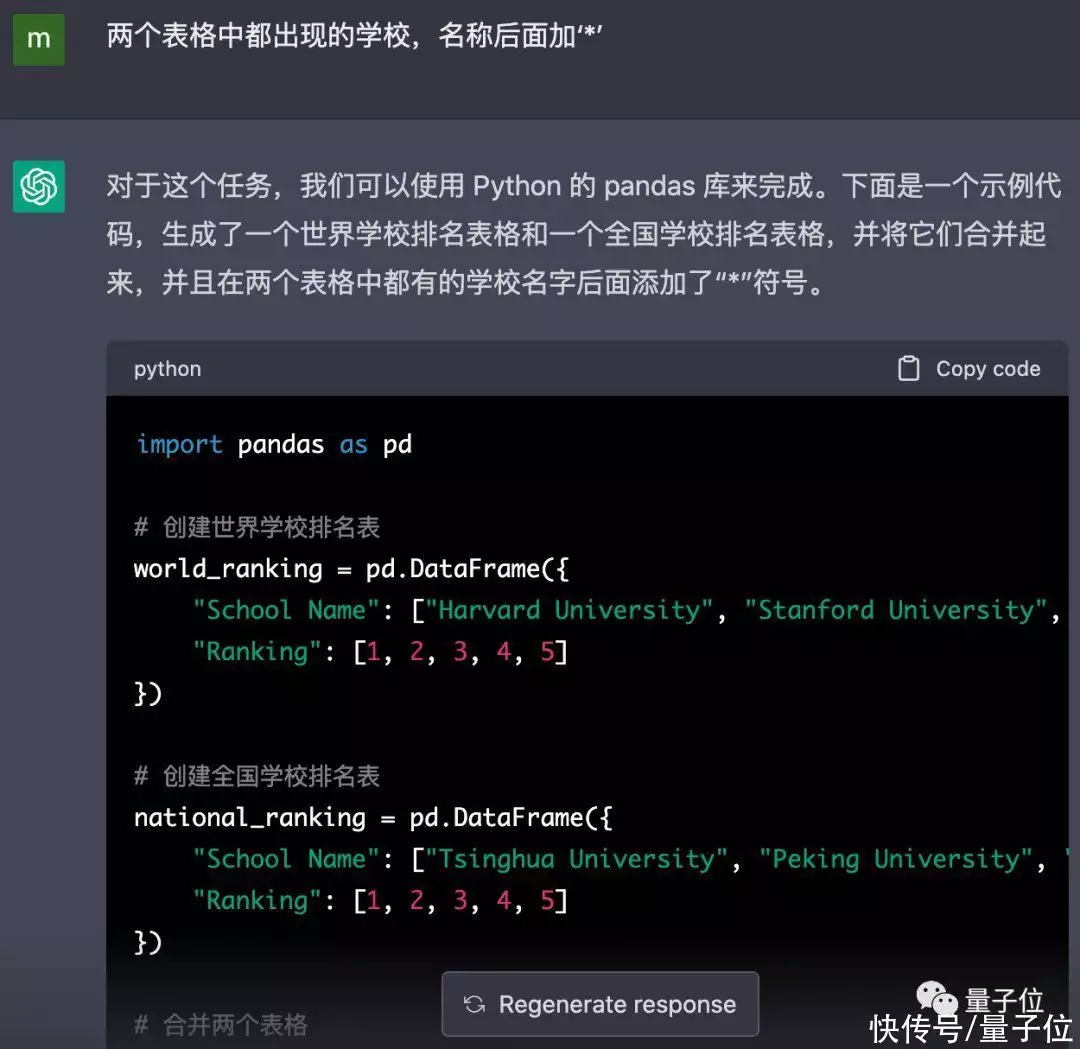Click the "Stanford University" string

(x=896, y=610)
